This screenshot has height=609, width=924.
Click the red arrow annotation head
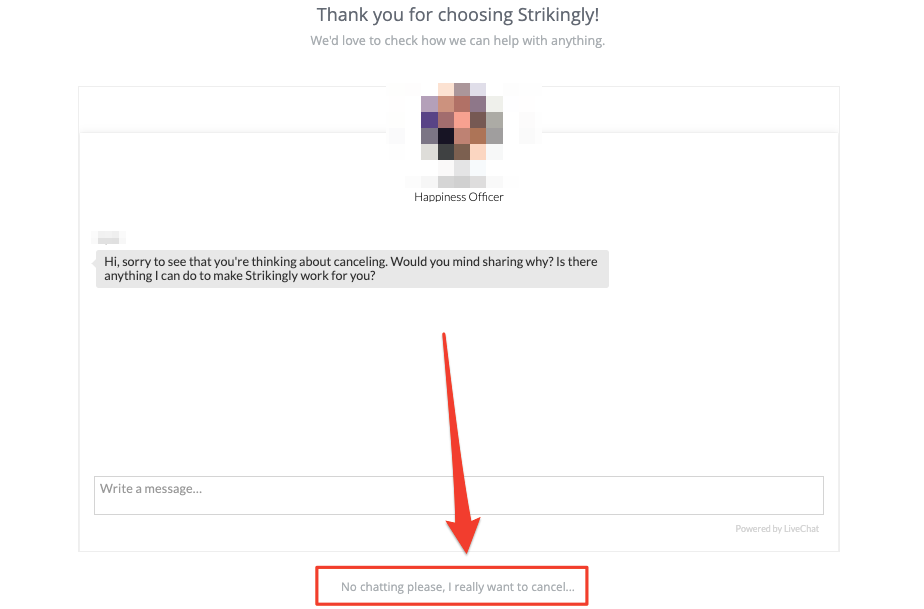[x=466, y=535]
